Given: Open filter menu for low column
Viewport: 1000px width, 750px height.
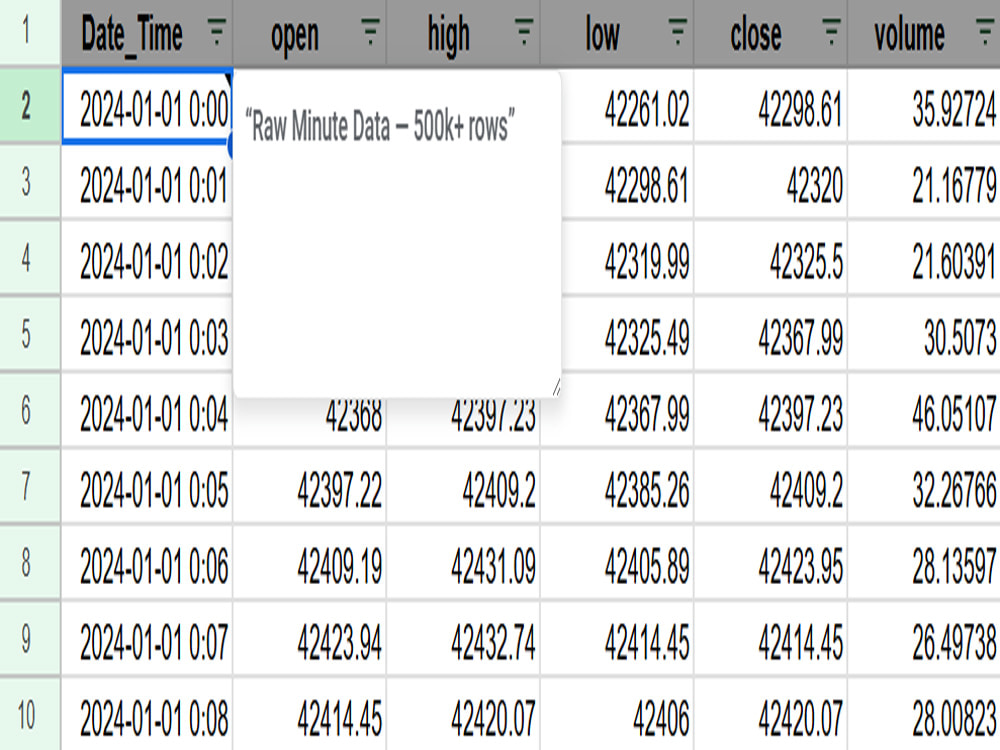Looking at the screenshot, I should tap(678, 31).
